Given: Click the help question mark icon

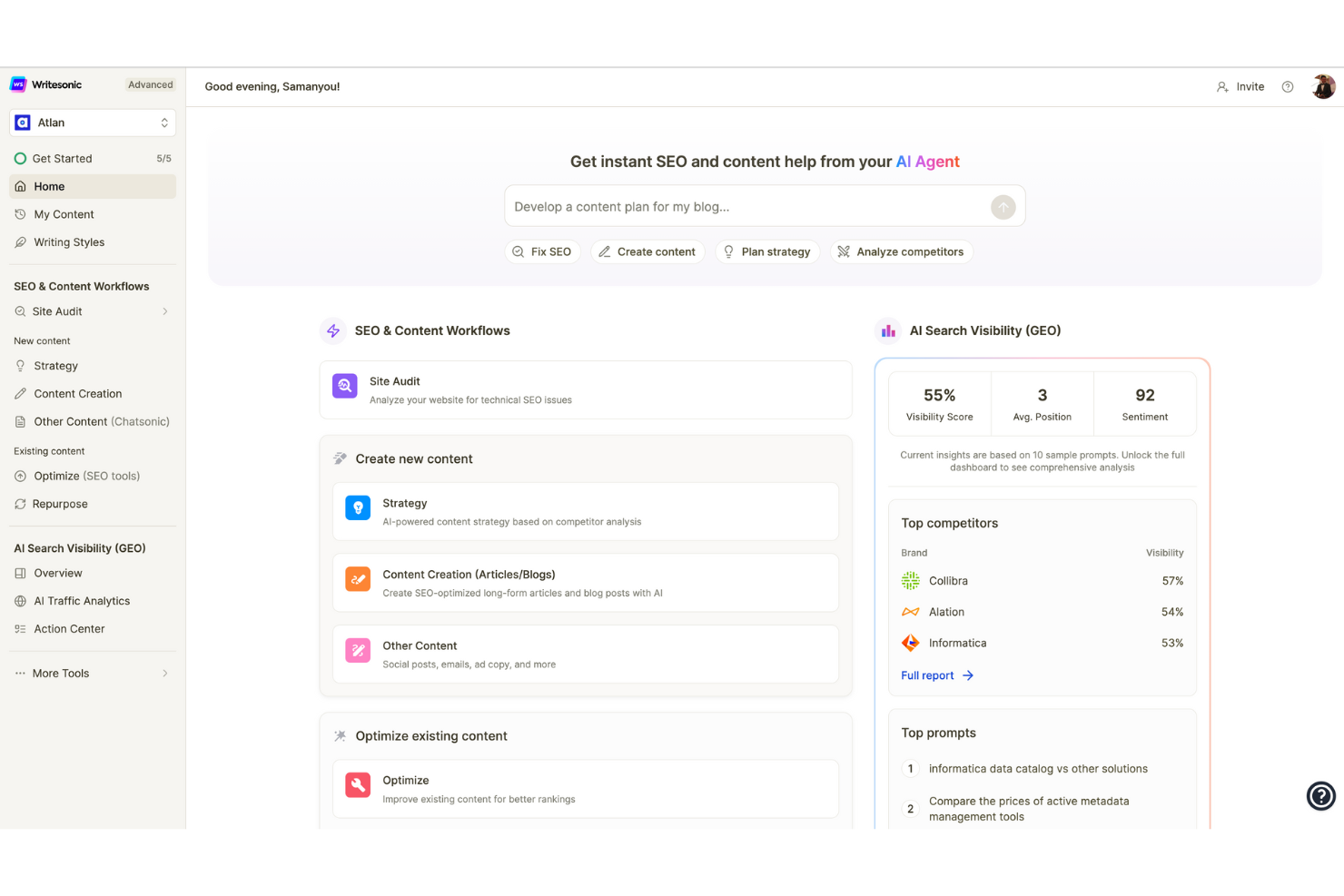Looking at the screenshot, I should (x=1287, y=86).
